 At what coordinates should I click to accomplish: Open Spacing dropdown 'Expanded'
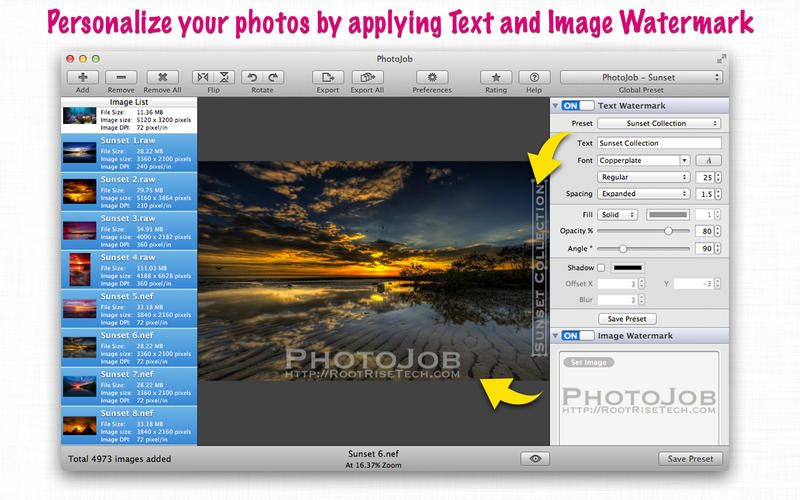(x=643, y=194)
